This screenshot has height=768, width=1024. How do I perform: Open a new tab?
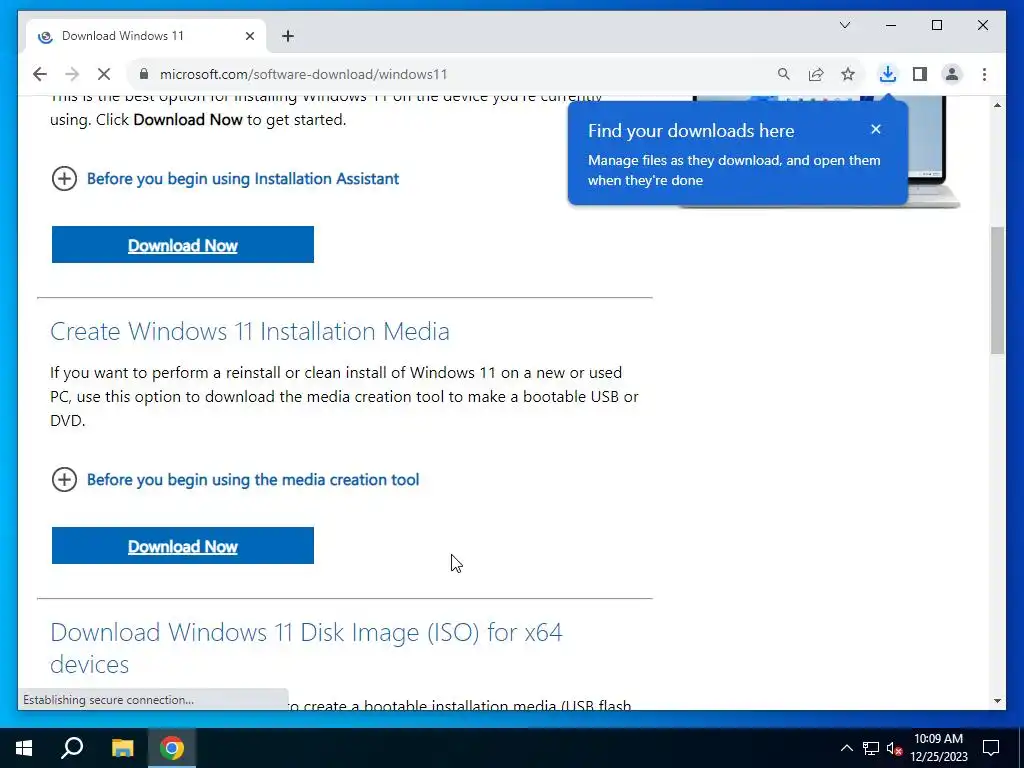click(288, 36)
